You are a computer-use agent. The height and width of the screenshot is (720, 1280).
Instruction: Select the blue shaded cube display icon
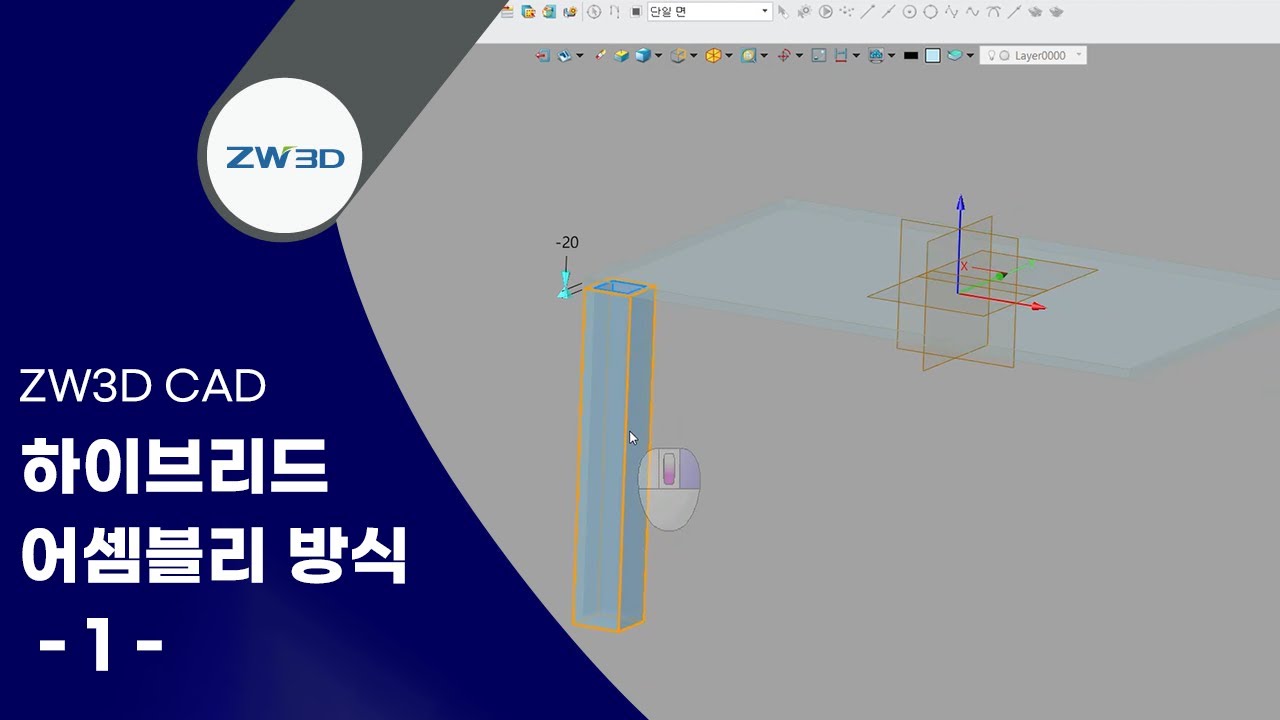642,56
